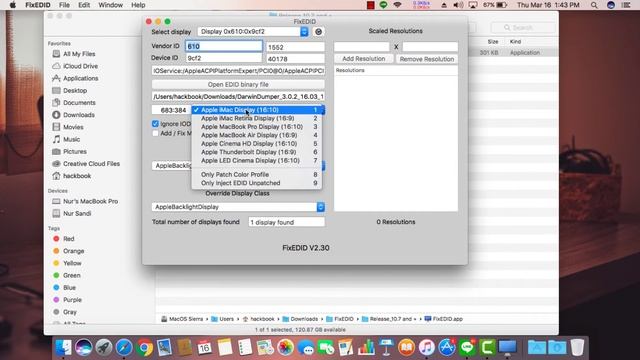The image size is (640, 360).
Task: Open the Photos pinwheel icon in Dock
Action: [285, 348]
